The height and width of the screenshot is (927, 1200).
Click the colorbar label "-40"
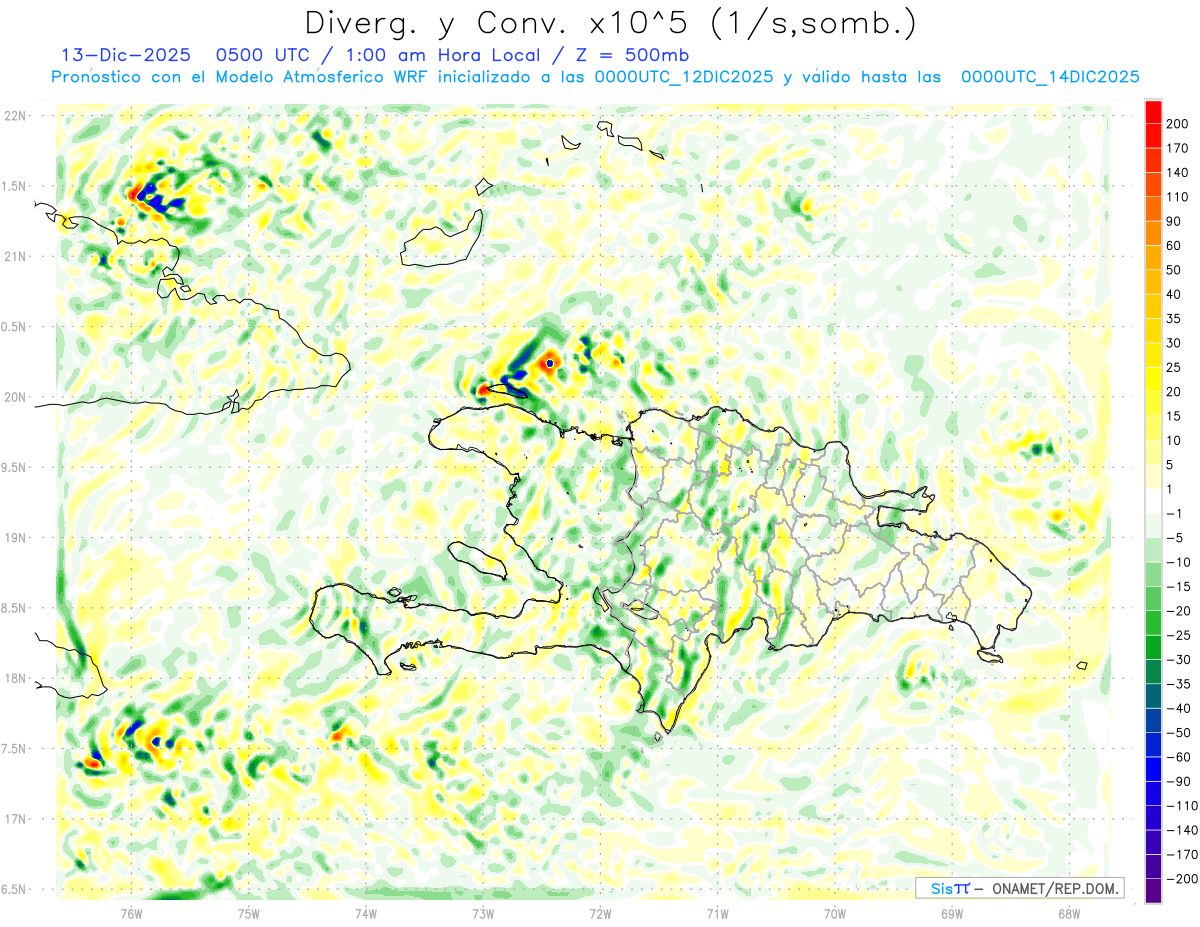[x=1178, y=708]
